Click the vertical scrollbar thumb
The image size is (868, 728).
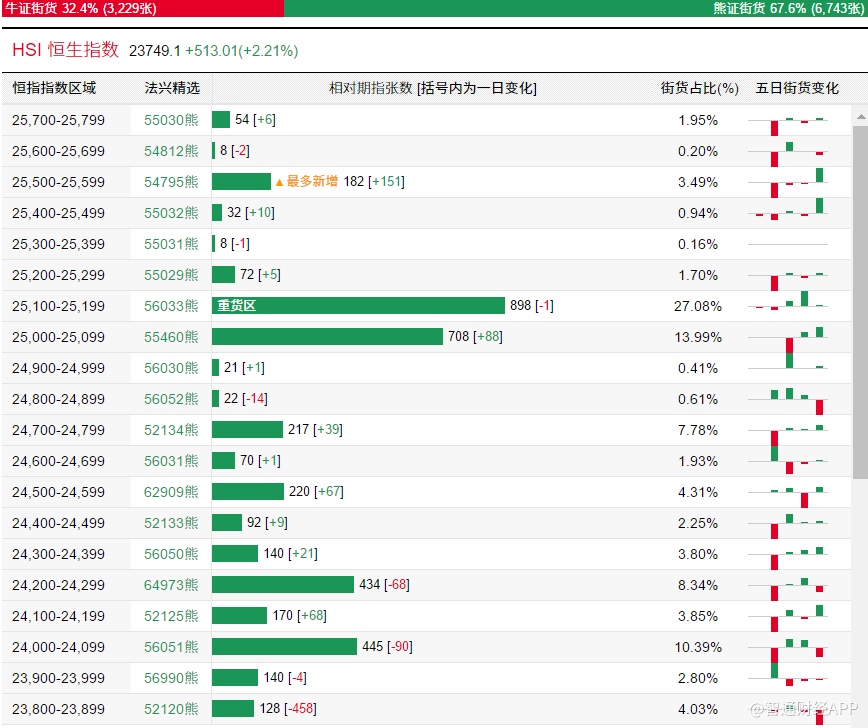pos(860,302)
